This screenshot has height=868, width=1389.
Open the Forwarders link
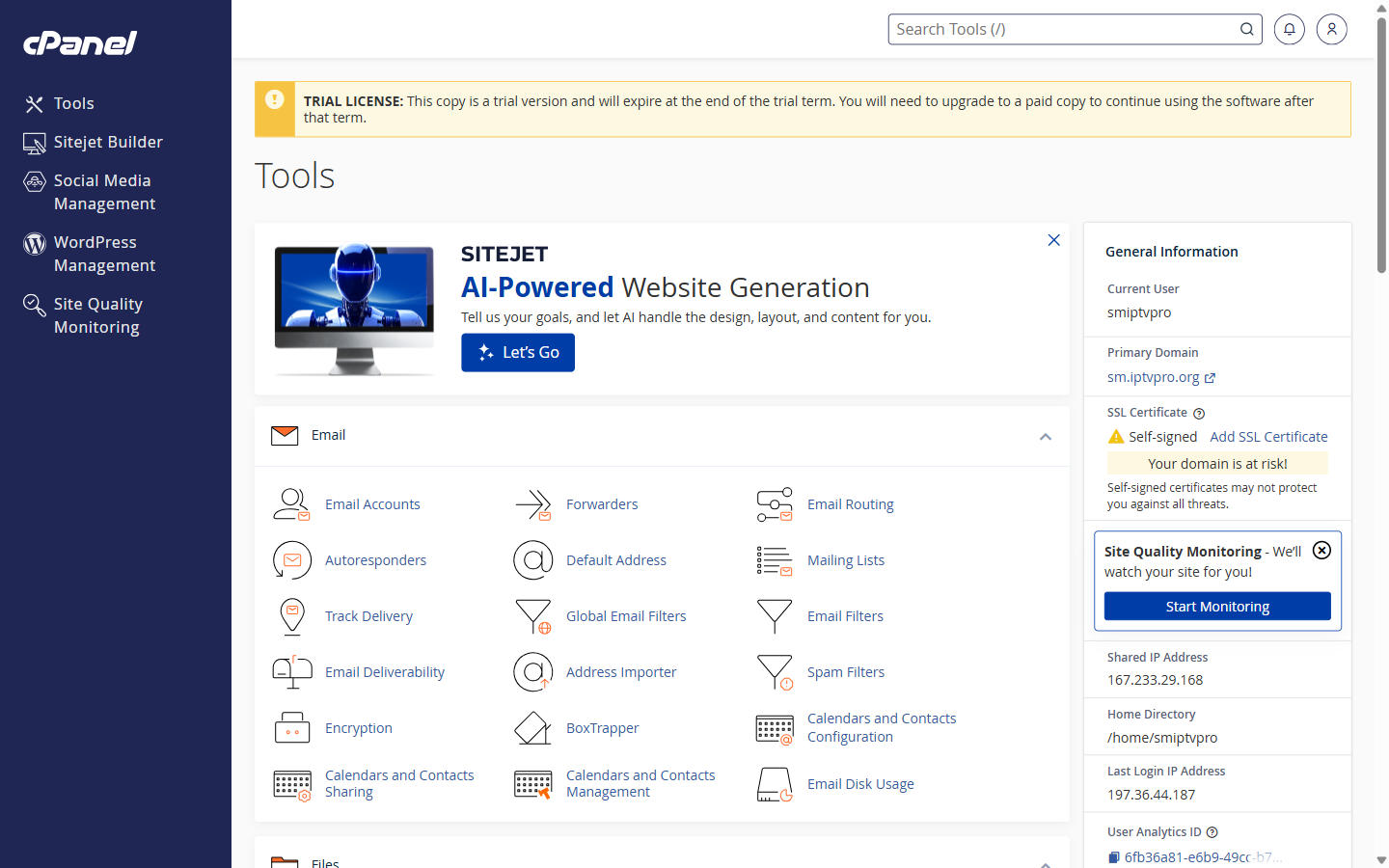point(602,504)
